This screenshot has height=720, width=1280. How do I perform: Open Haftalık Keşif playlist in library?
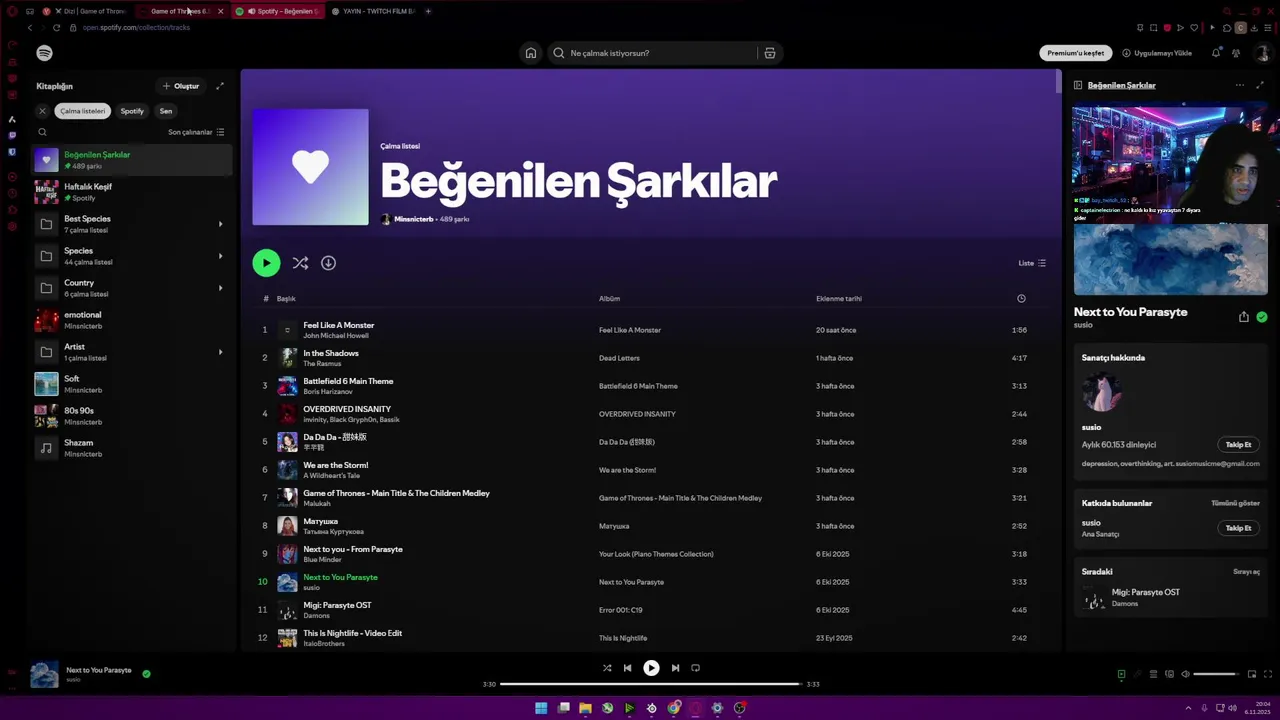[x=132, y=192]
